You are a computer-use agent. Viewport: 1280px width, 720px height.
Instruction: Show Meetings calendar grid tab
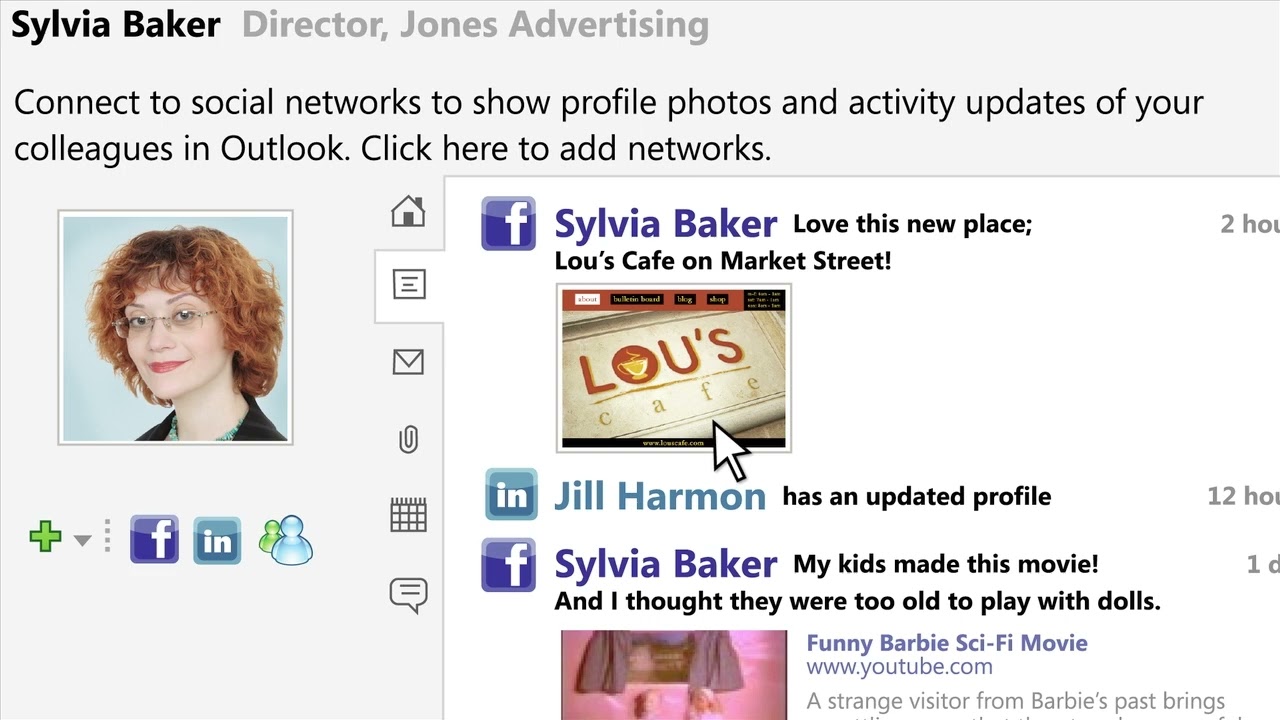(408, 515)
